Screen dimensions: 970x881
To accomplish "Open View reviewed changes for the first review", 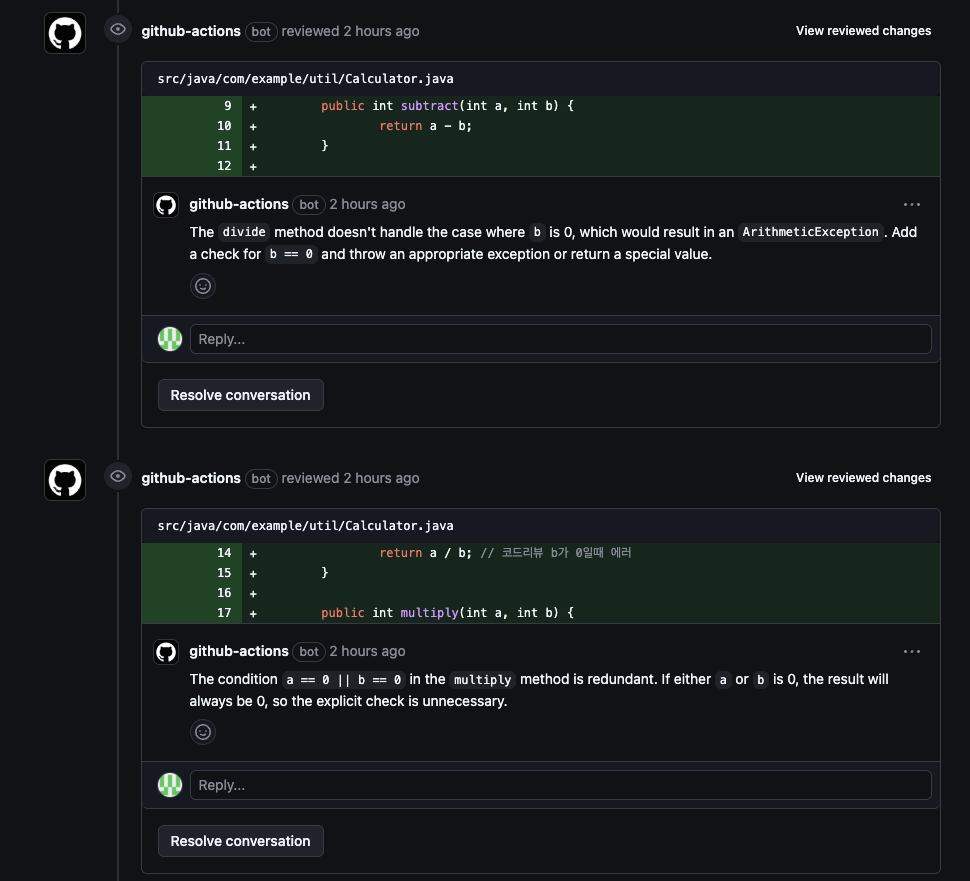I will (862, 30).
